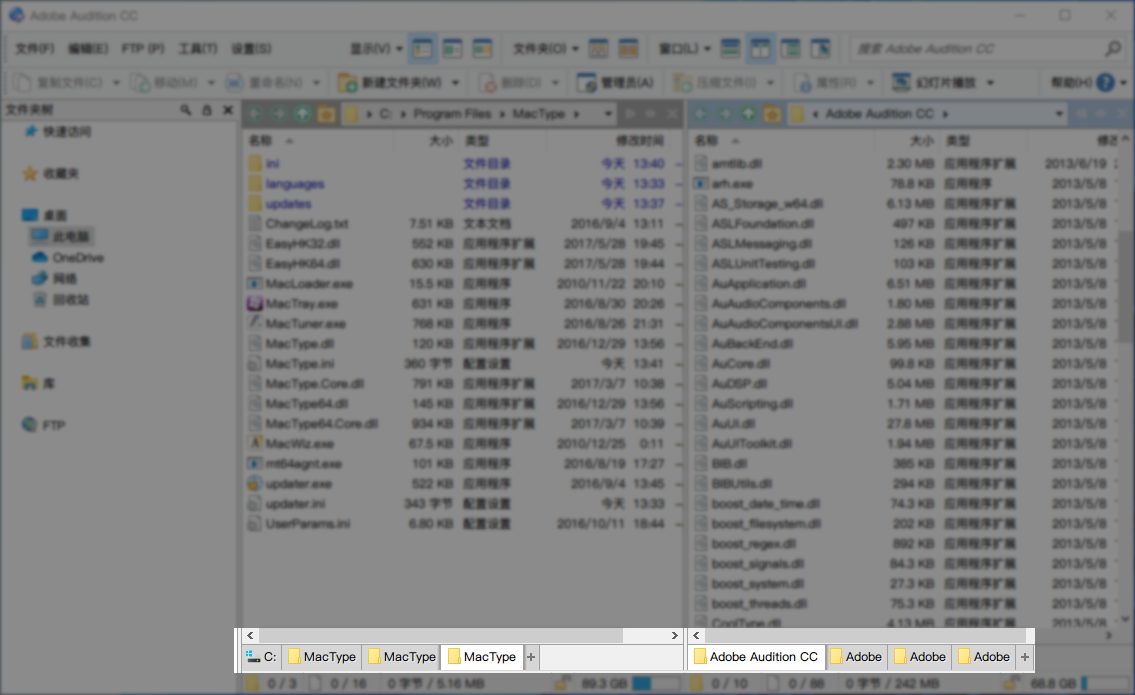The height and width of the screenshot is (695, 1135).
Task: Open the Adobe tab right of Adobe Audition CC
Action: click(856, 657)
